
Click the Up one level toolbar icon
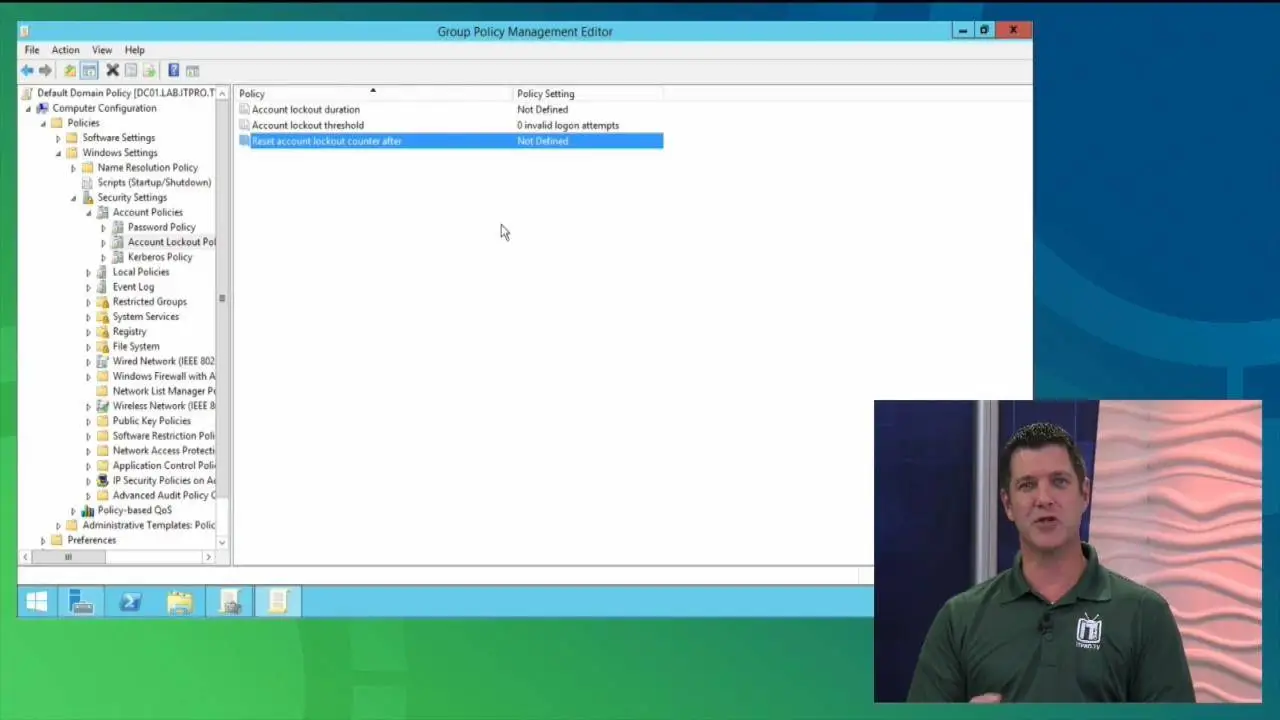tap(69, 71)
